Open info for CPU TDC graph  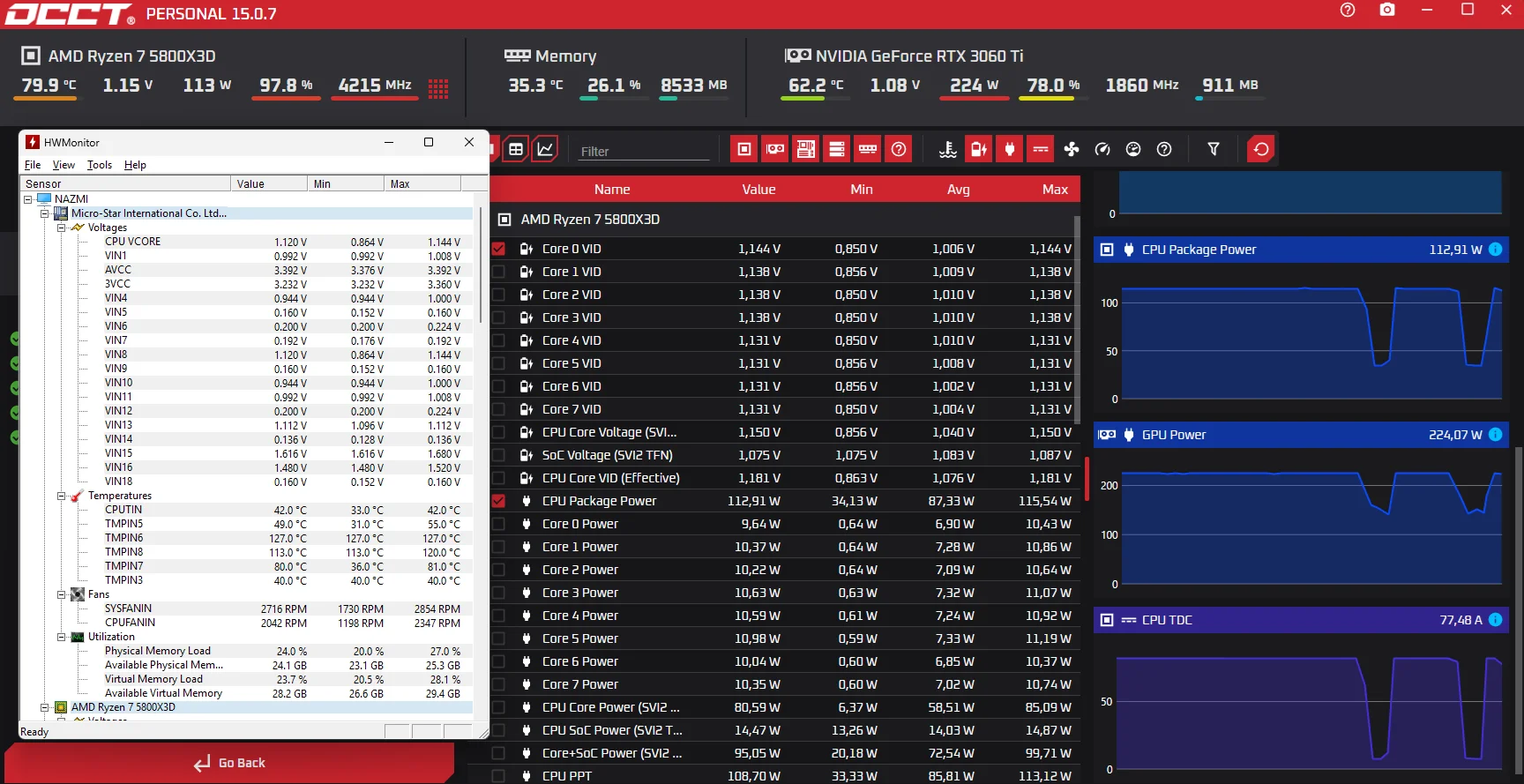1496,620
